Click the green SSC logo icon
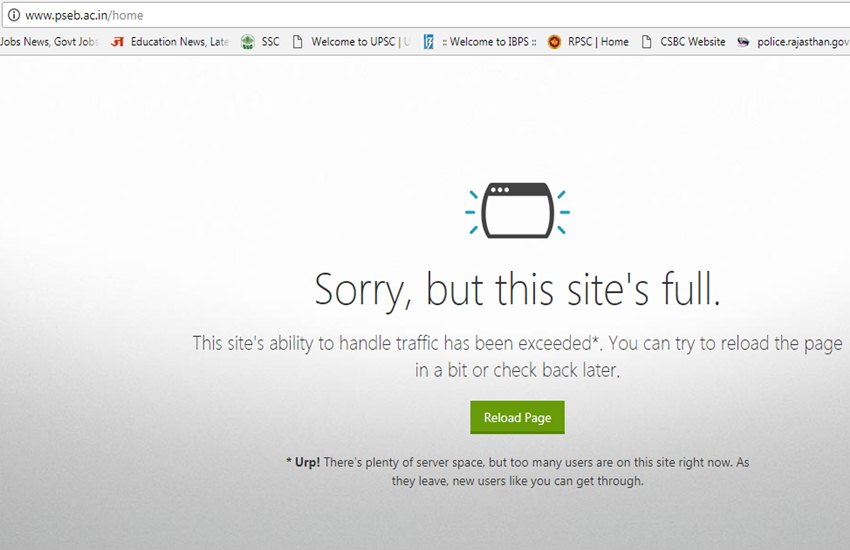The width and height of the screenshot is (850, 550). click(248, 42)
